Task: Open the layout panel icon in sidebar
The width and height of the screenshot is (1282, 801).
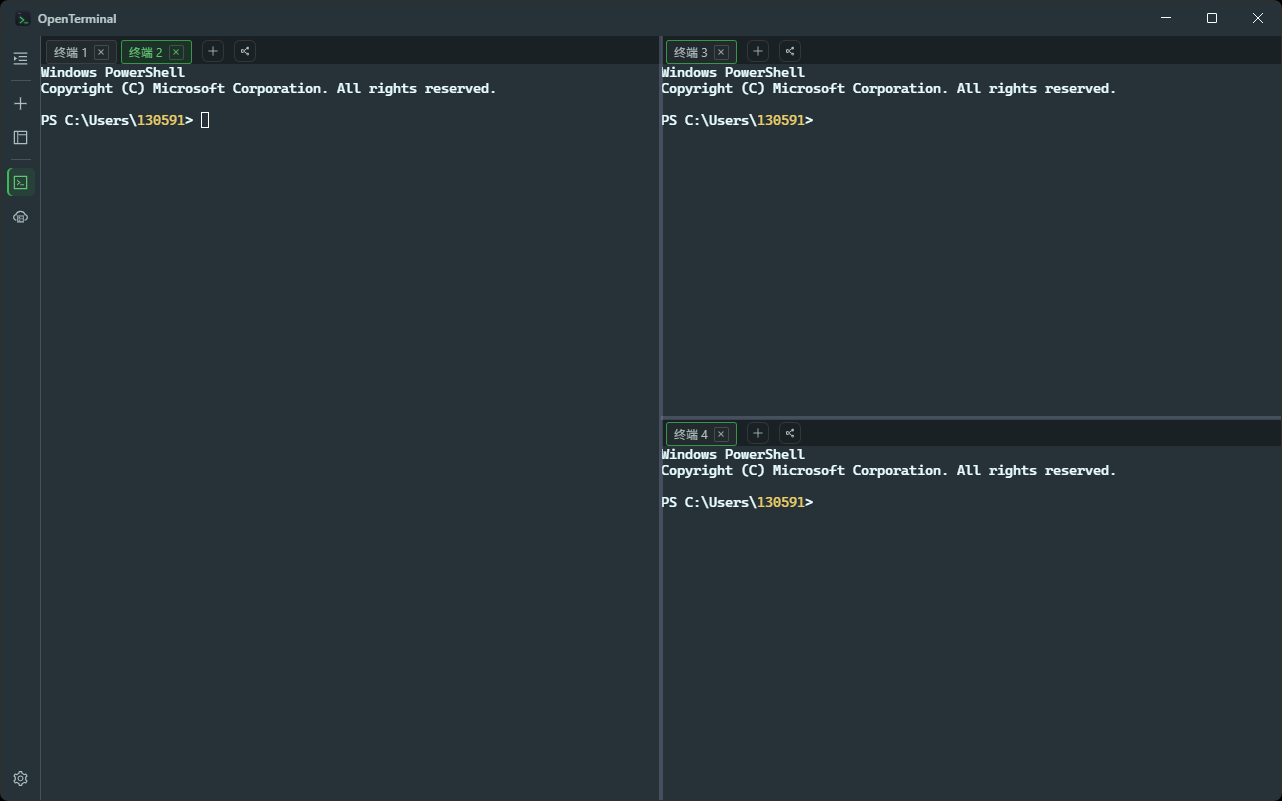Action: tap(20, 137)
